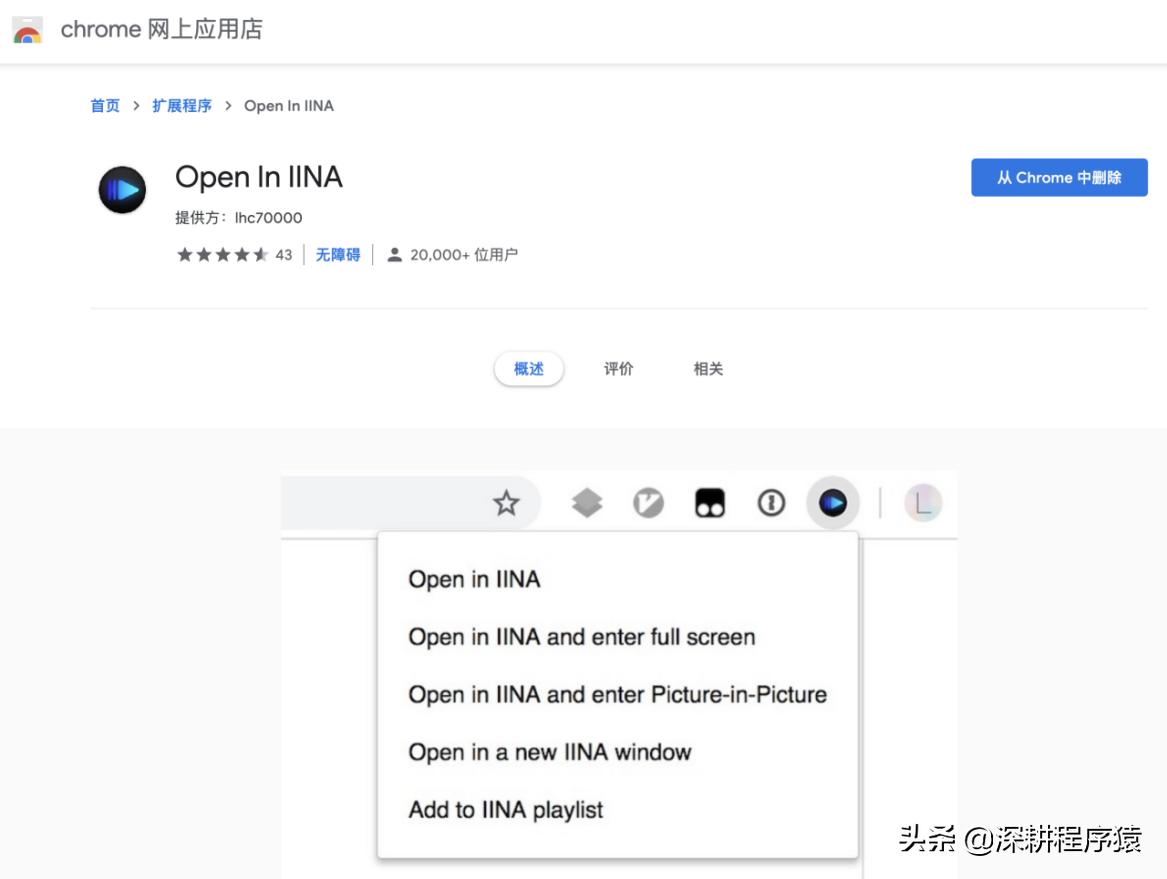Click the bookmark star icon

pos(506,503)
